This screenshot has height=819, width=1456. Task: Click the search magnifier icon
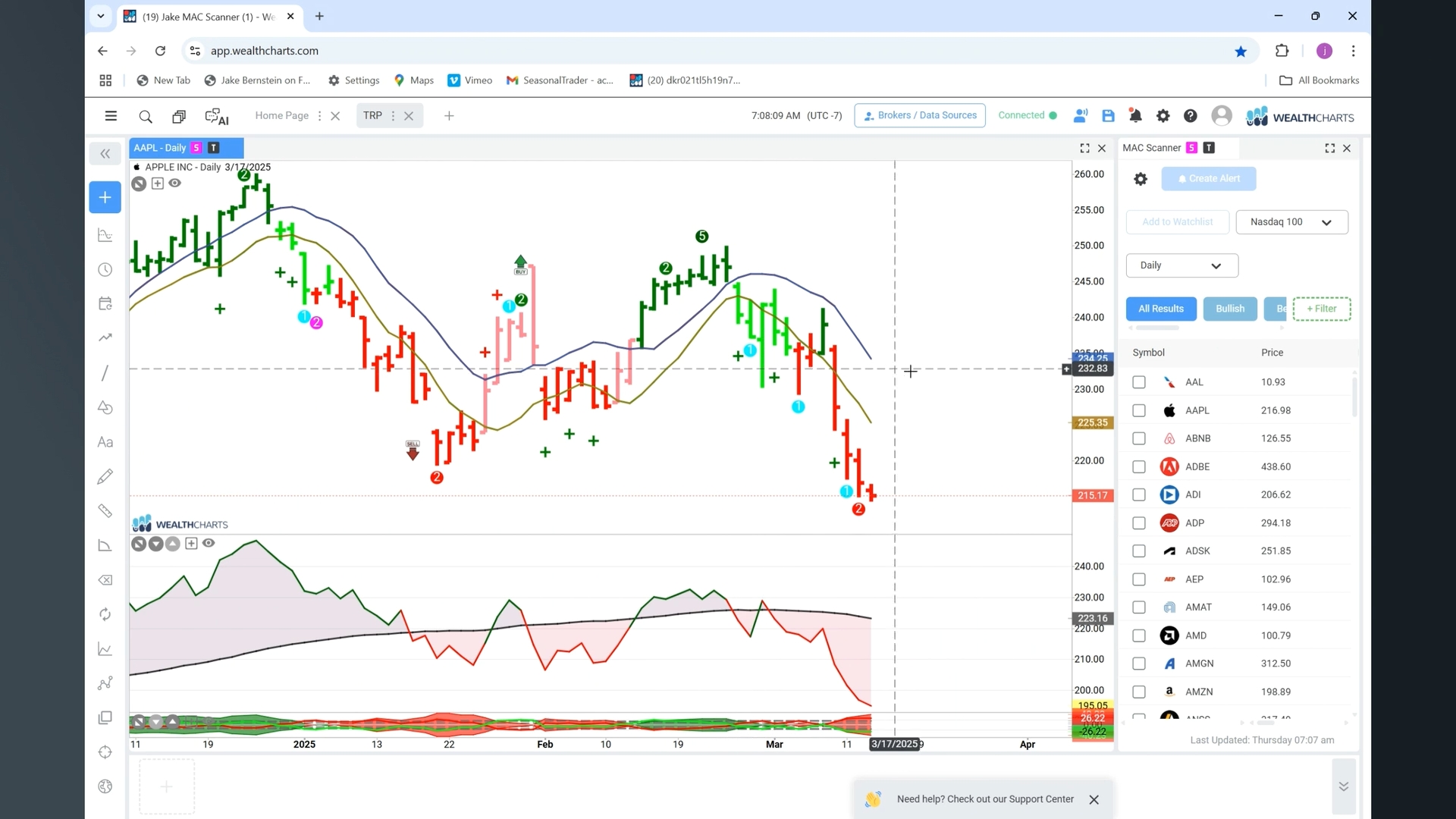coord(146,116)
